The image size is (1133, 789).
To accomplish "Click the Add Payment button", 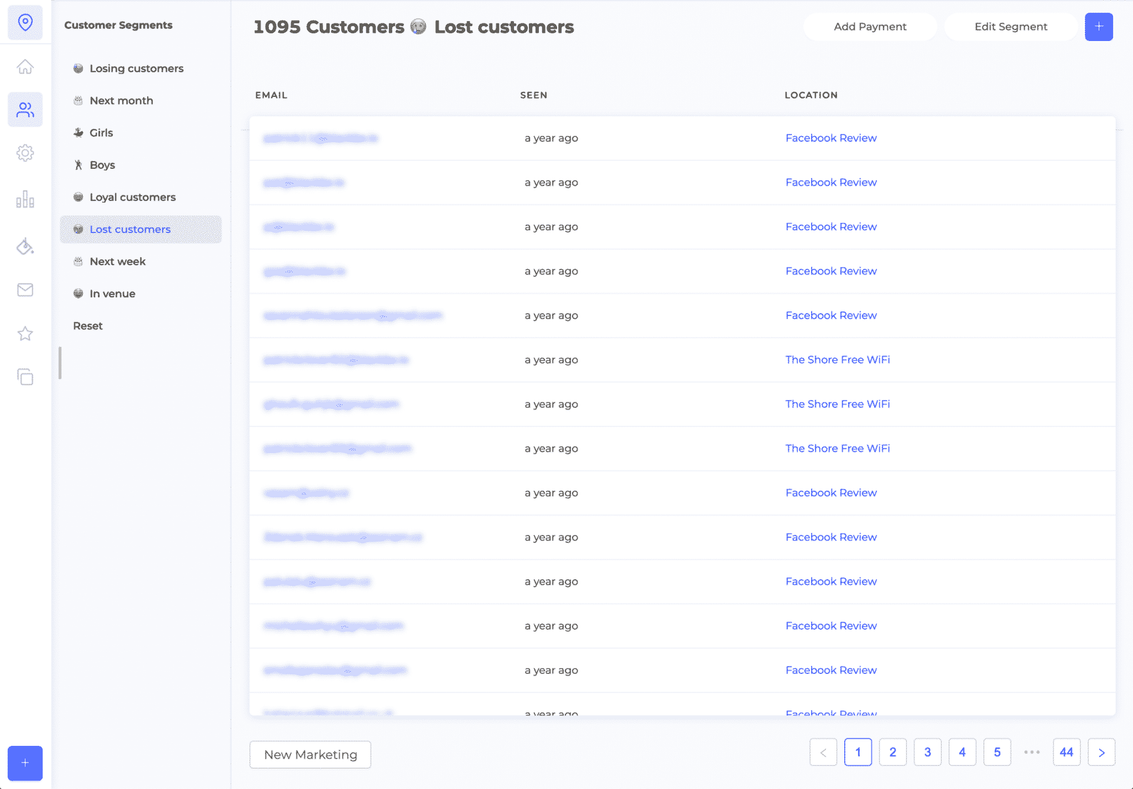I will 870,27.
